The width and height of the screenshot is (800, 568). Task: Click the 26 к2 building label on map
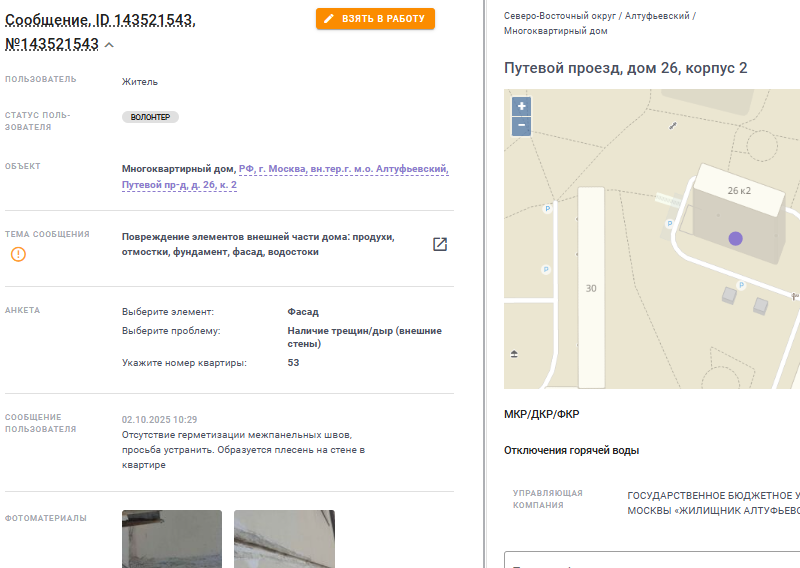click(739, 190)
